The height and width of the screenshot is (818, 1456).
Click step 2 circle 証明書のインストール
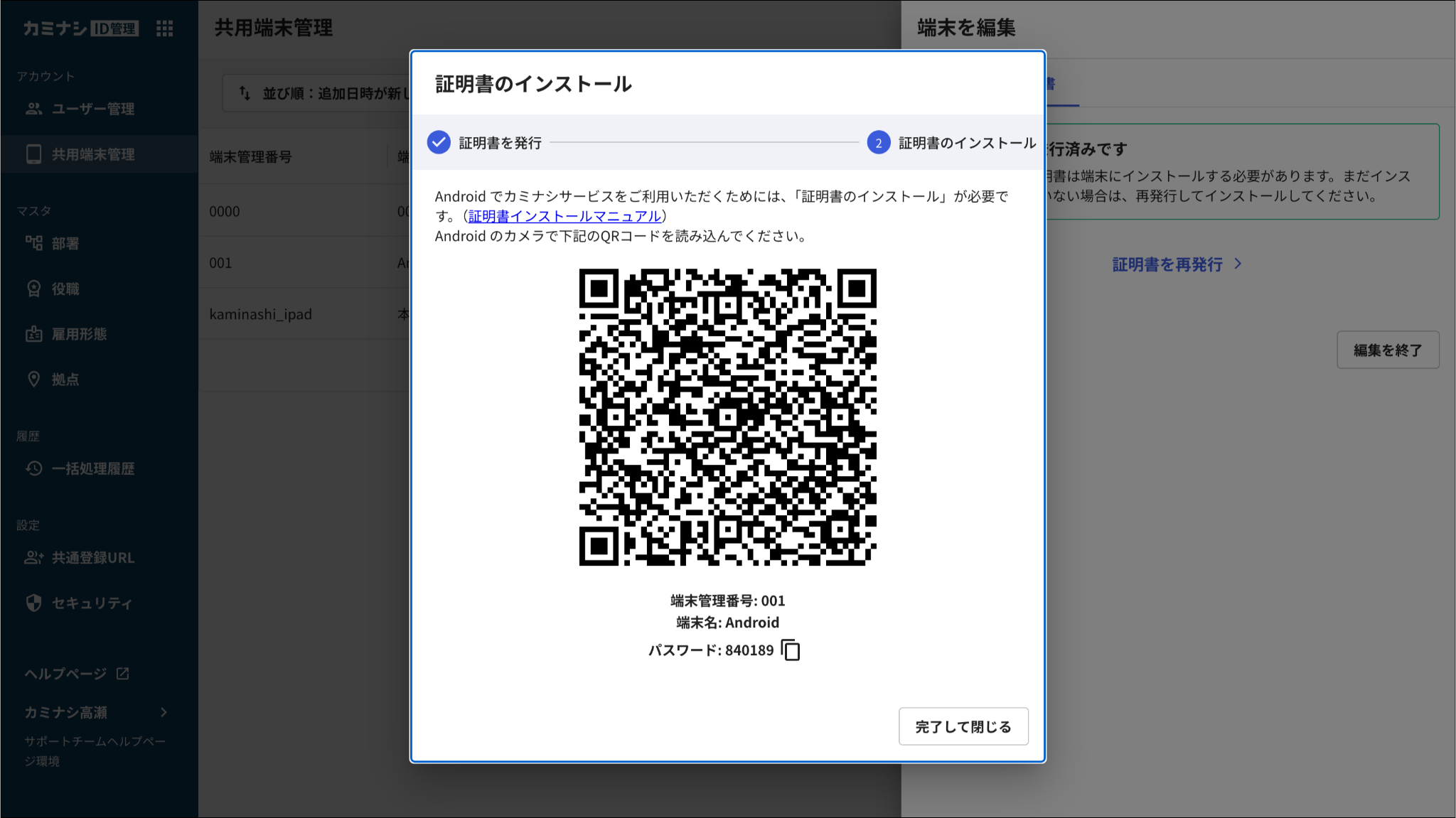tap(878, 143)
